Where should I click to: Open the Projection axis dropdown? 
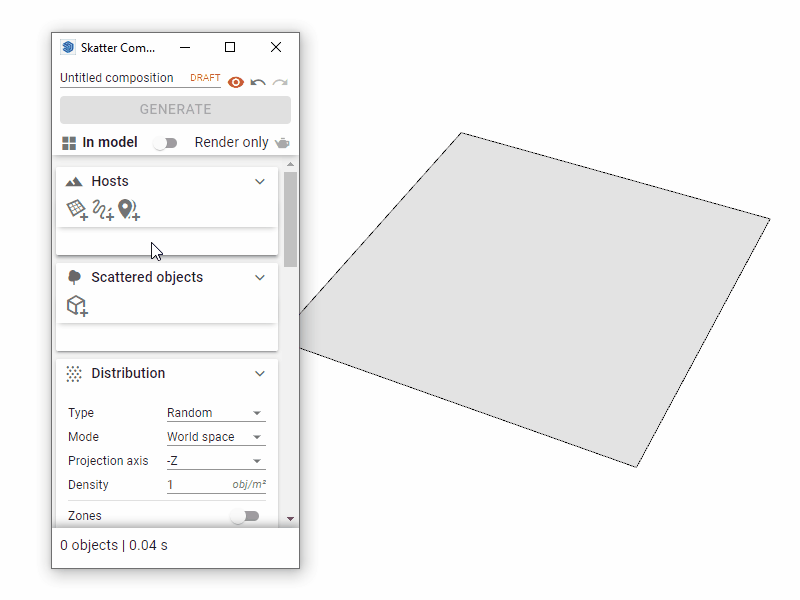pyautogui.click(x=215, y=460)
